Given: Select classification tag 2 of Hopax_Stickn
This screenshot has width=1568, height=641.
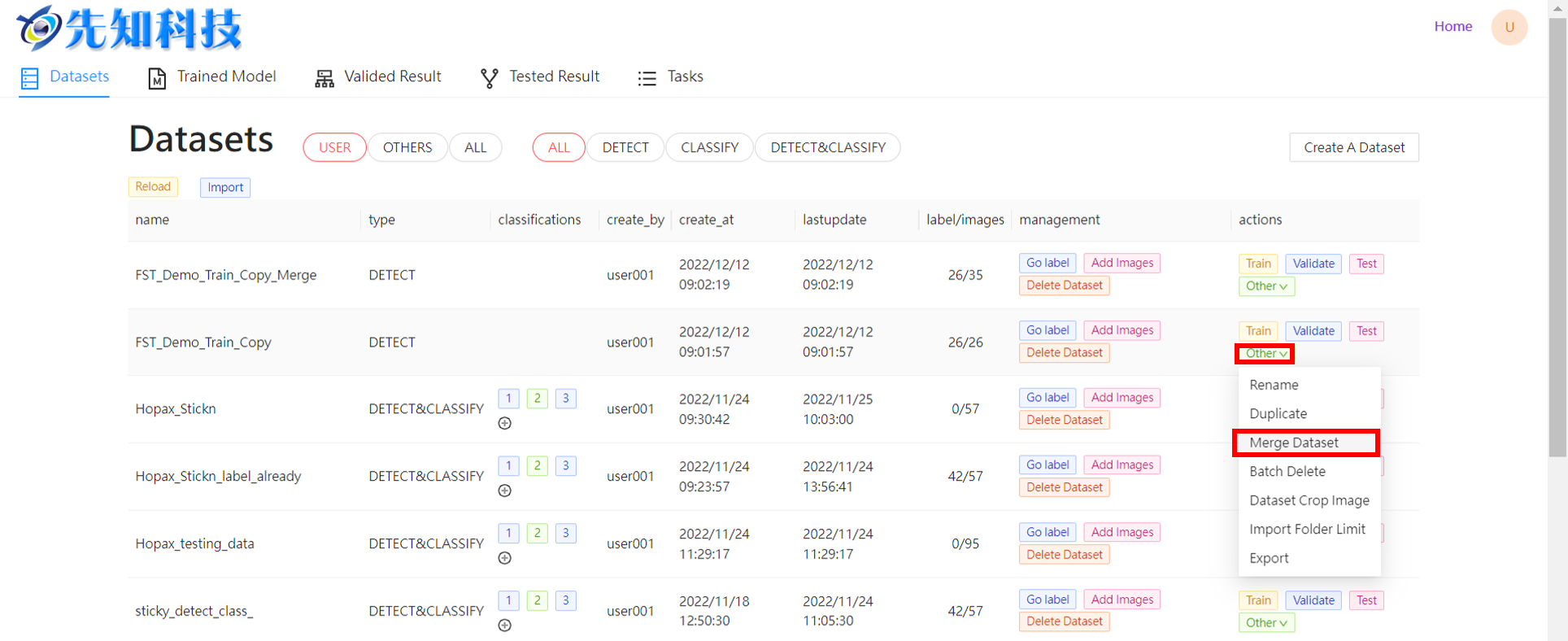Looking at the screenshot, I should pyautogui.click(x=537, y=399).
